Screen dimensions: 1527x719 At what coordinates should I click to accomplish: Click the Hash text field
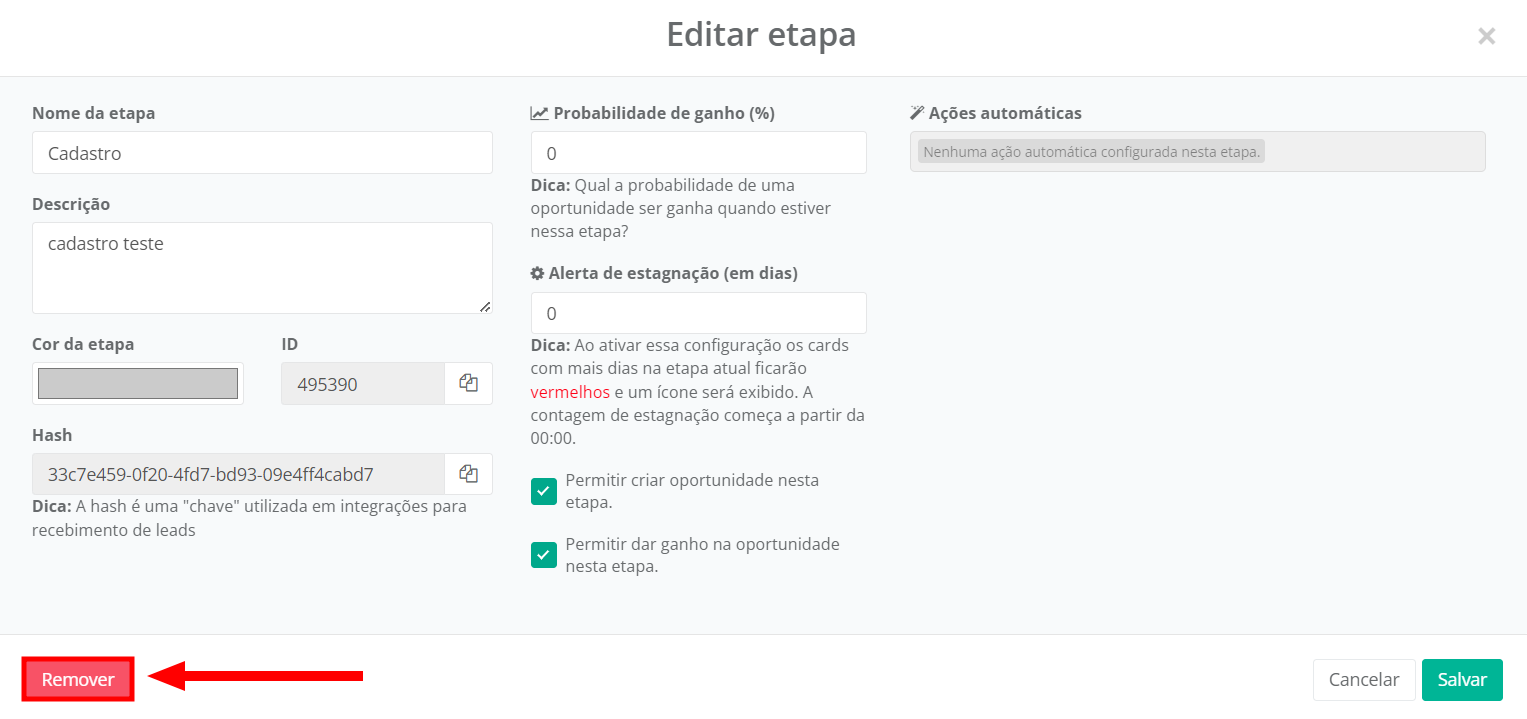click(x=238, y=474)
